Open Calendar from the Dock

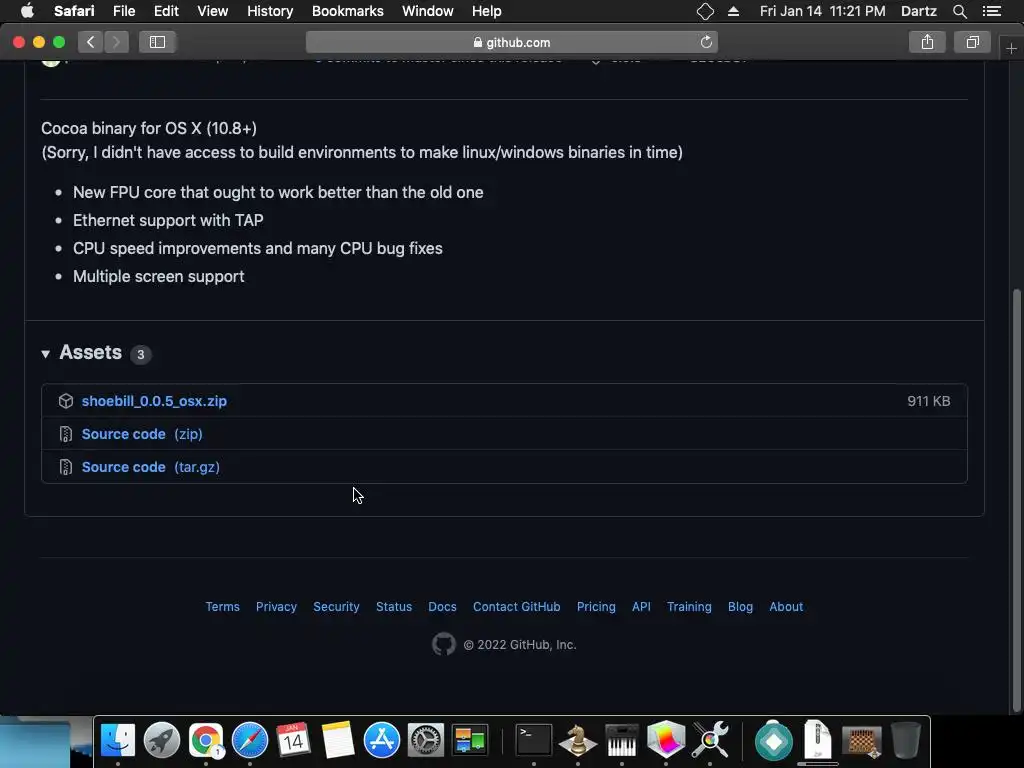293,741
